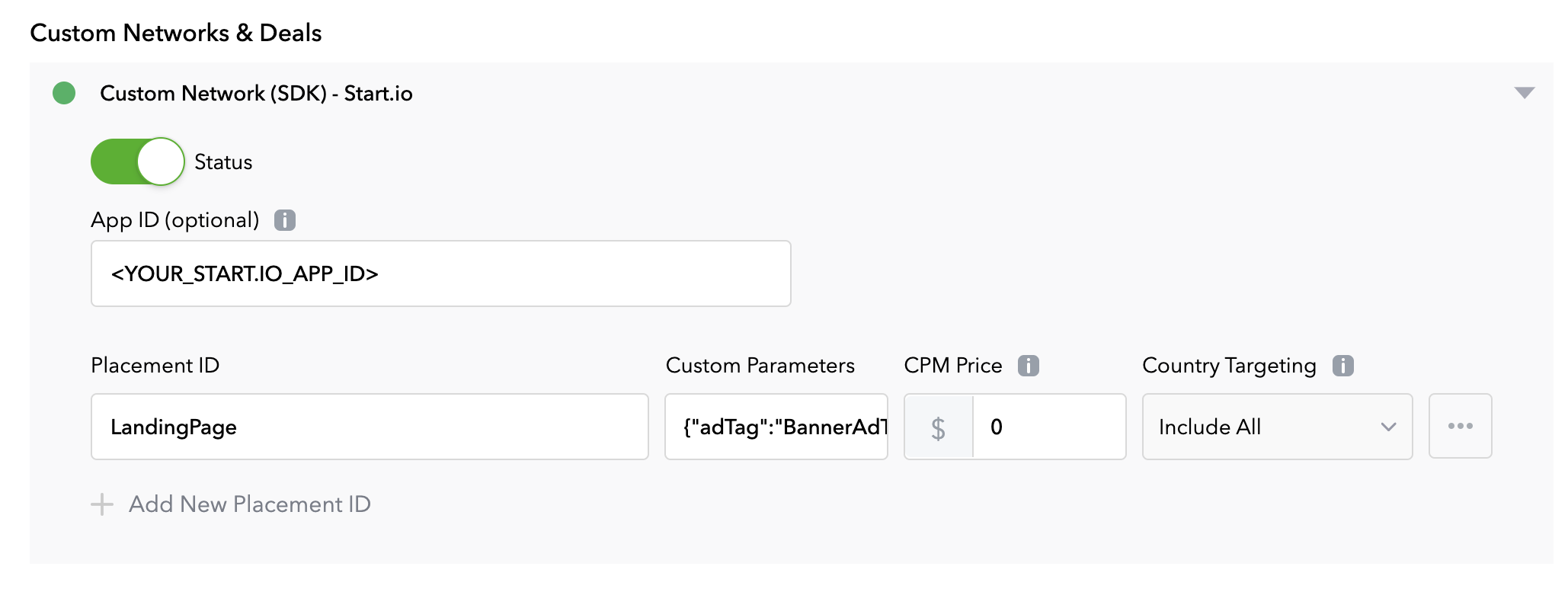Toggle the Status switch off

point(138,162)
